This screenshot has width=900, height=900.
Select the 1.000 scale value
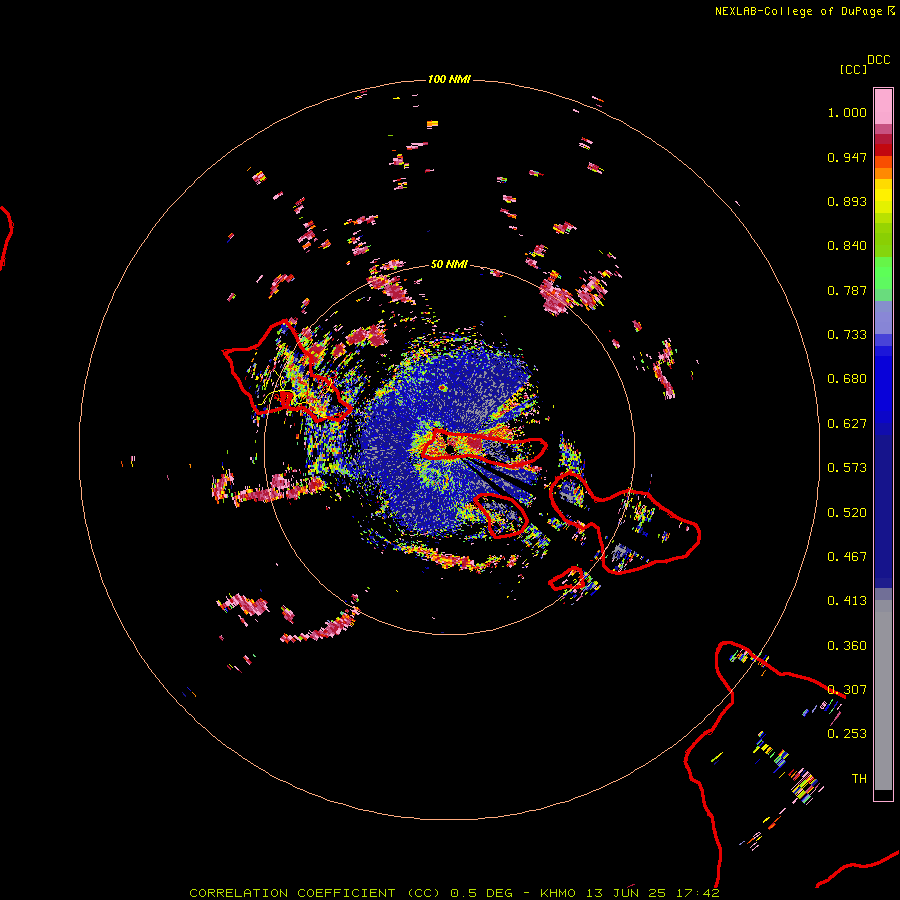click(847, 112)
